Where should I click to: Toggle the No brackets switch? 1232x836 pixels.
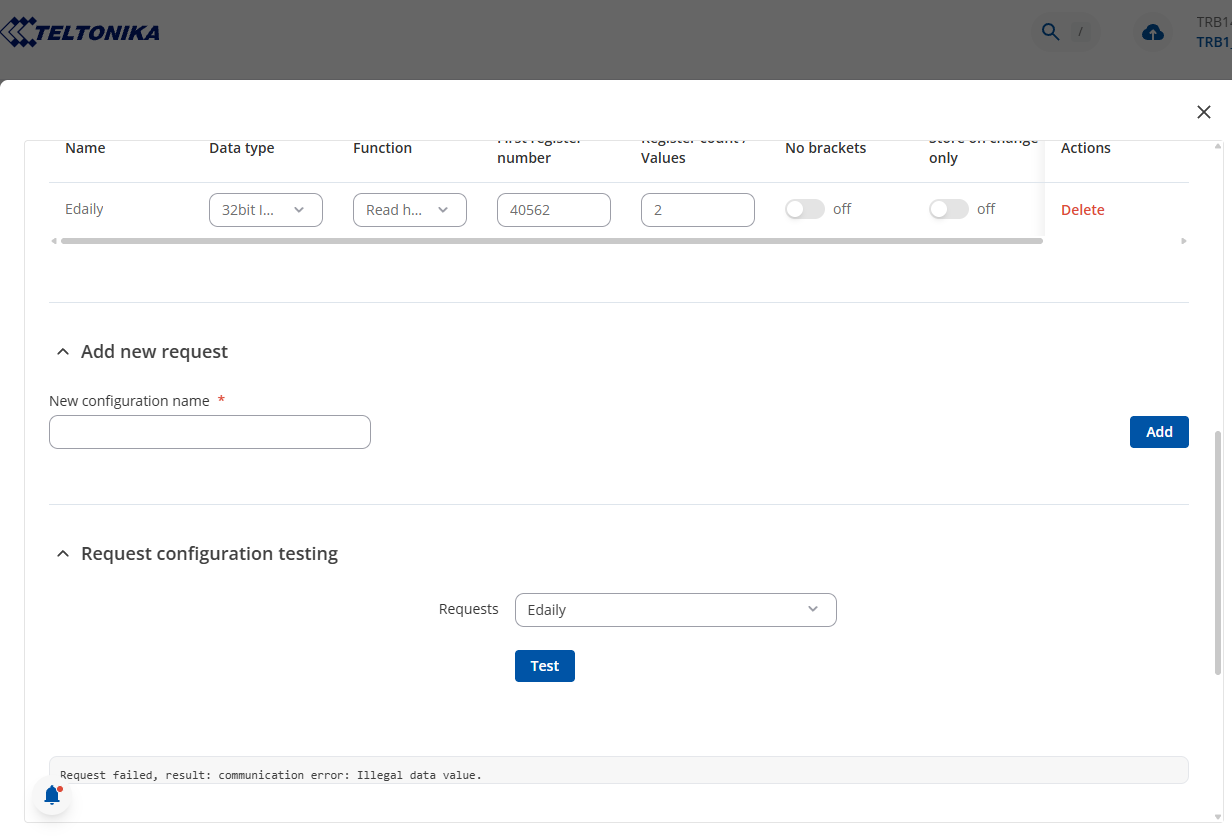coord(804,209)
